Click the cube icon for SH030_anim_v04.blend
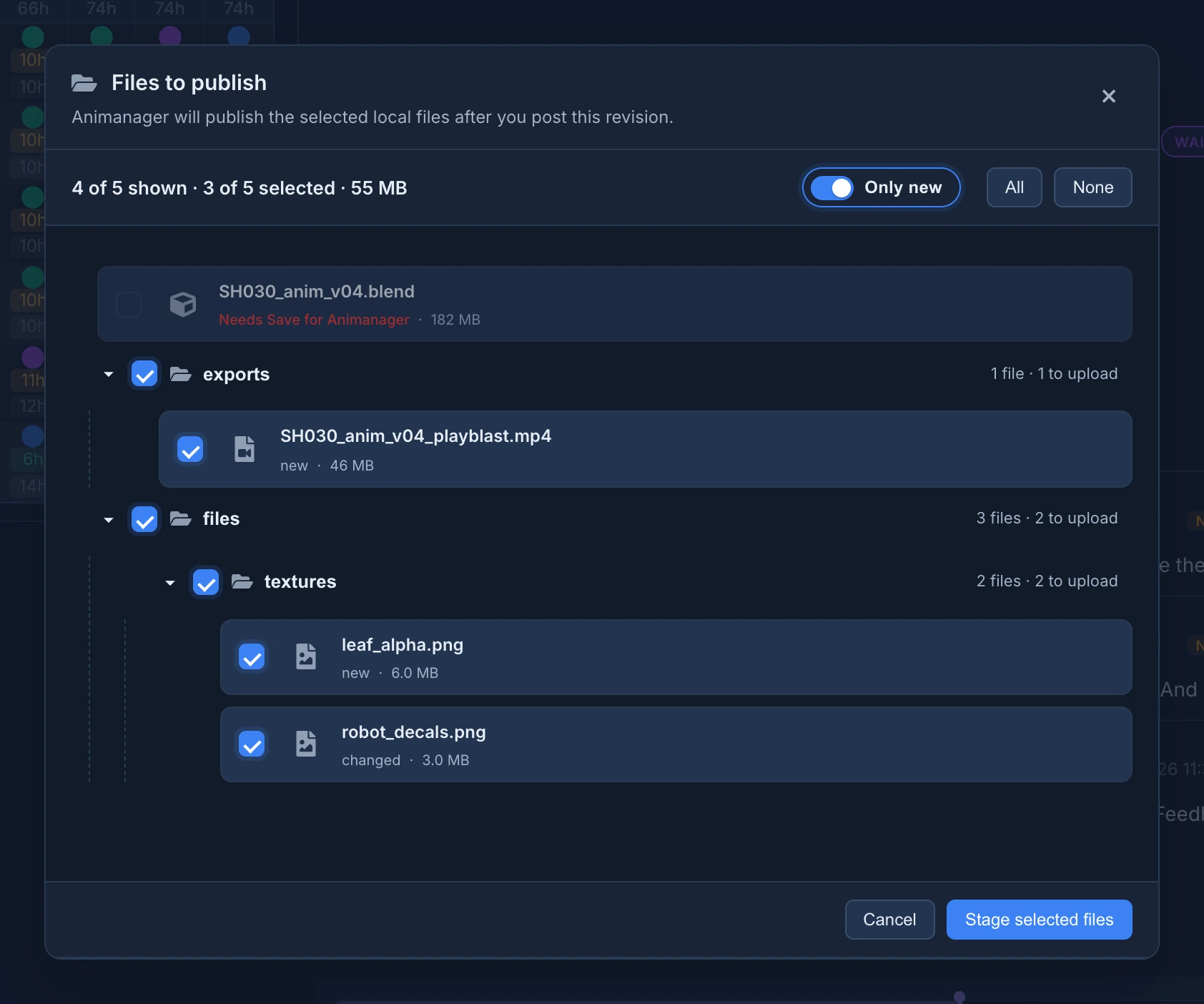Image resolution: width=1204 pixels, height=1004 pixels. (183, 305)
